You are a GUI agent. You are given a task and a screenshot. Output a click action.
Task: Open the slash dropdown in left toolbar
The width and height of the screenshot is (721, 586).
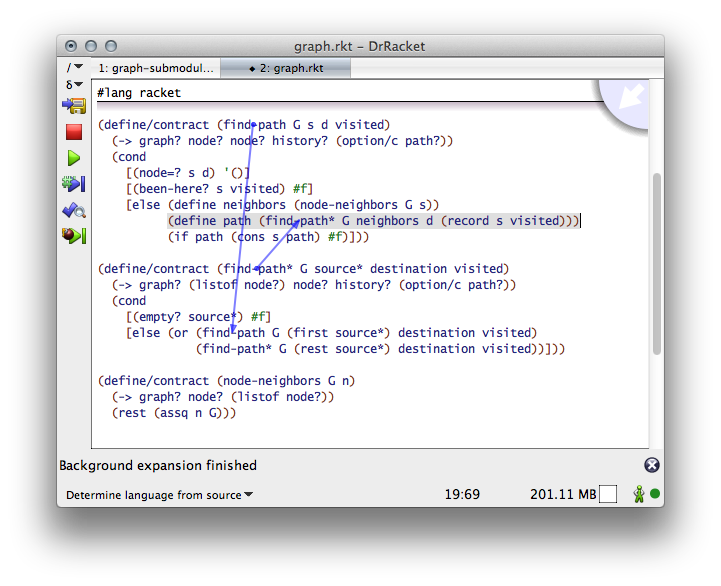[x=74, y=68]
